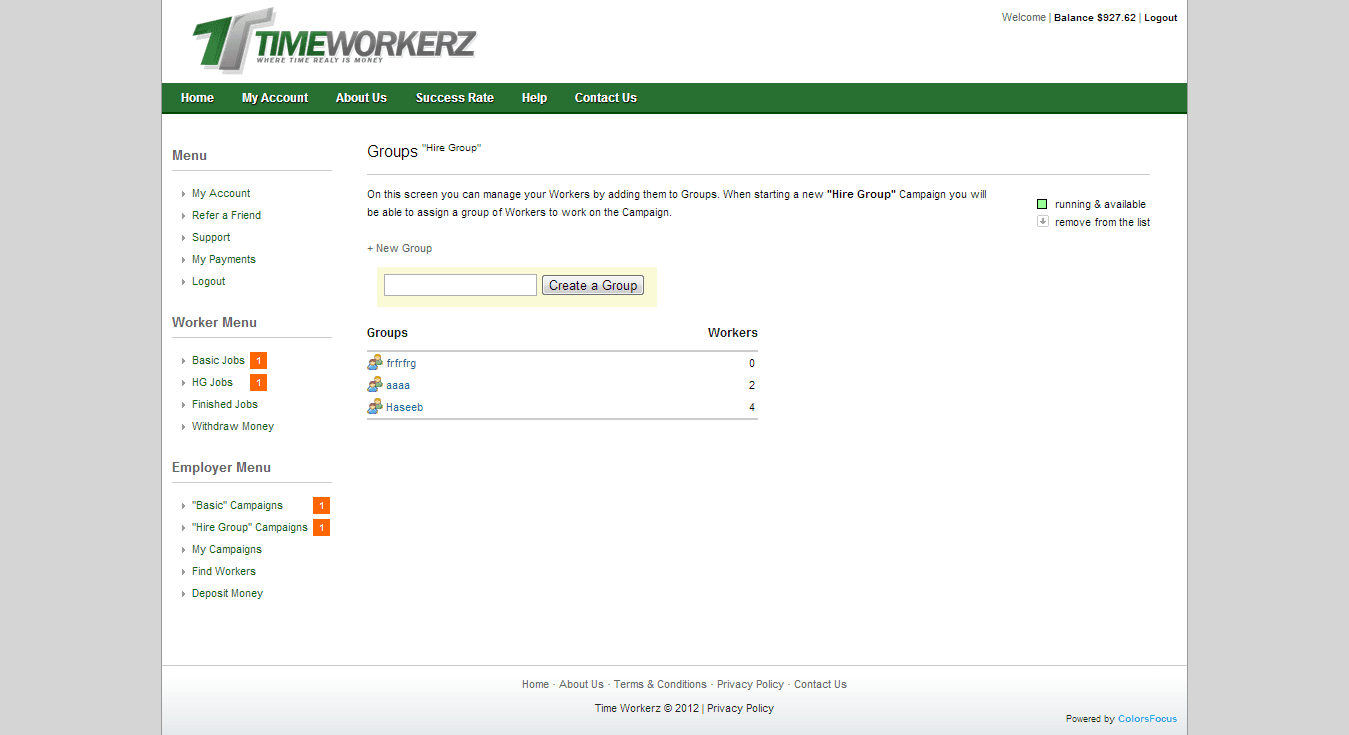Screen dimensions: 1349x735
Task: Click the group icon beside aaaa
Action: click(375, 384)
